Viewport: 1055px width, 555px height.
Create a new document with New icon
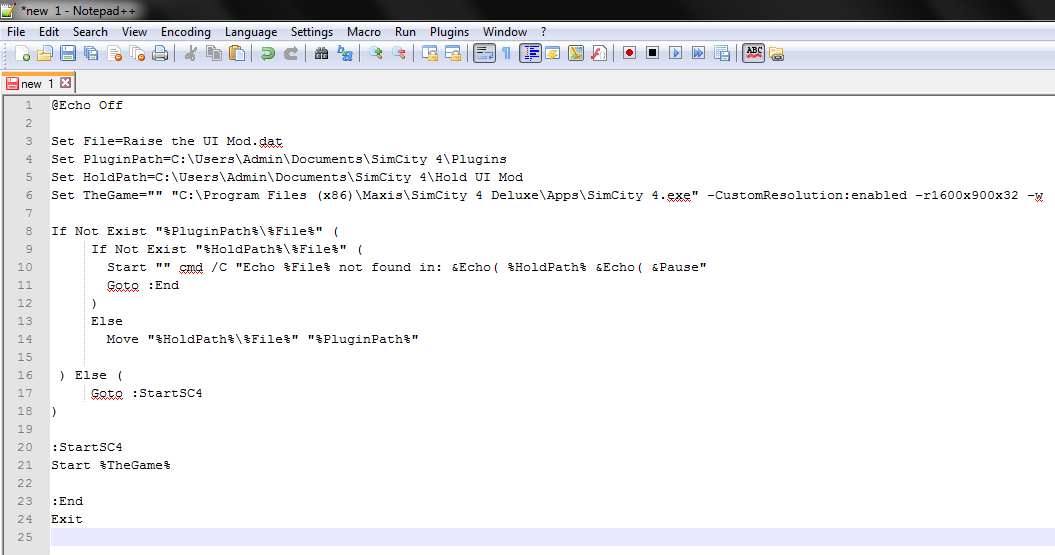tap(22, 53)
